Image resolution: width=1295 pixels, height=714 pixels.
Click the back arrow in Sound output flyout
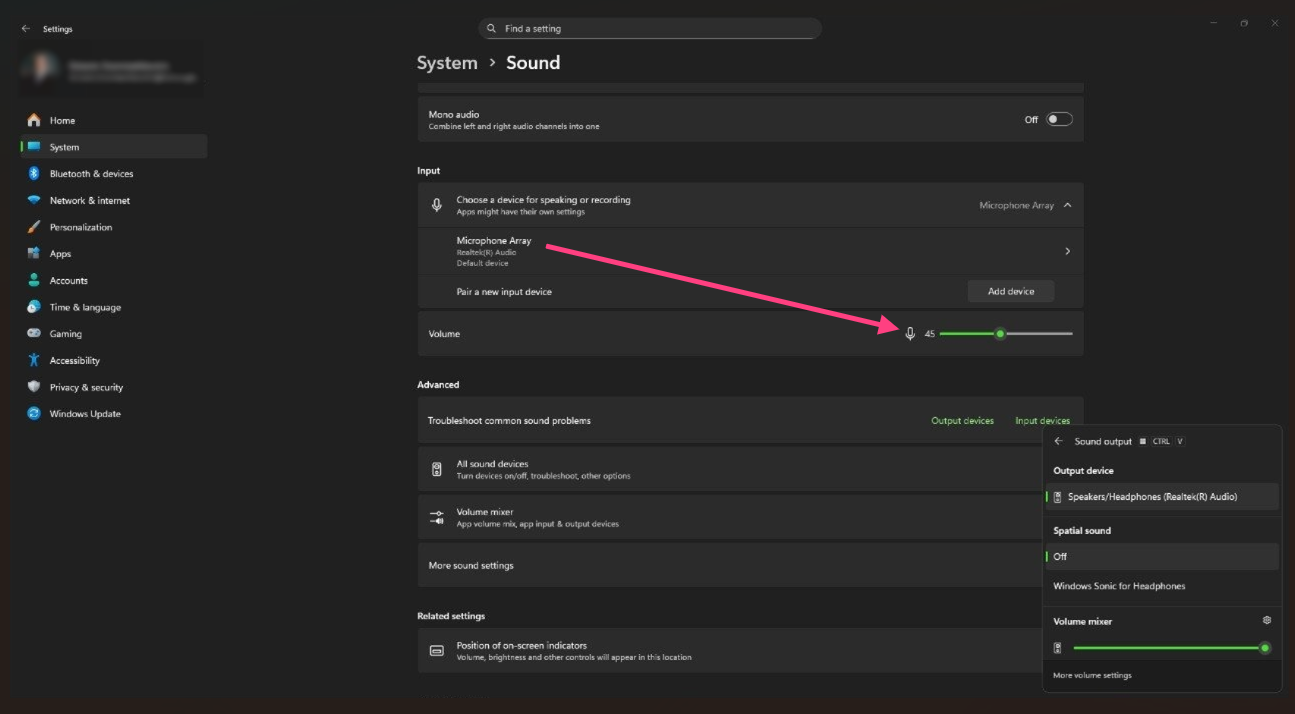(1059, 441)
